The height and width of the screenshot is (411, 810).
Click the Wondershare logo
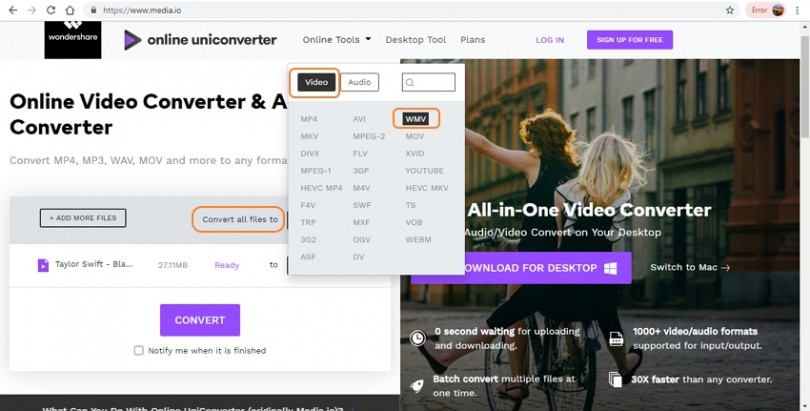(73, 39)
